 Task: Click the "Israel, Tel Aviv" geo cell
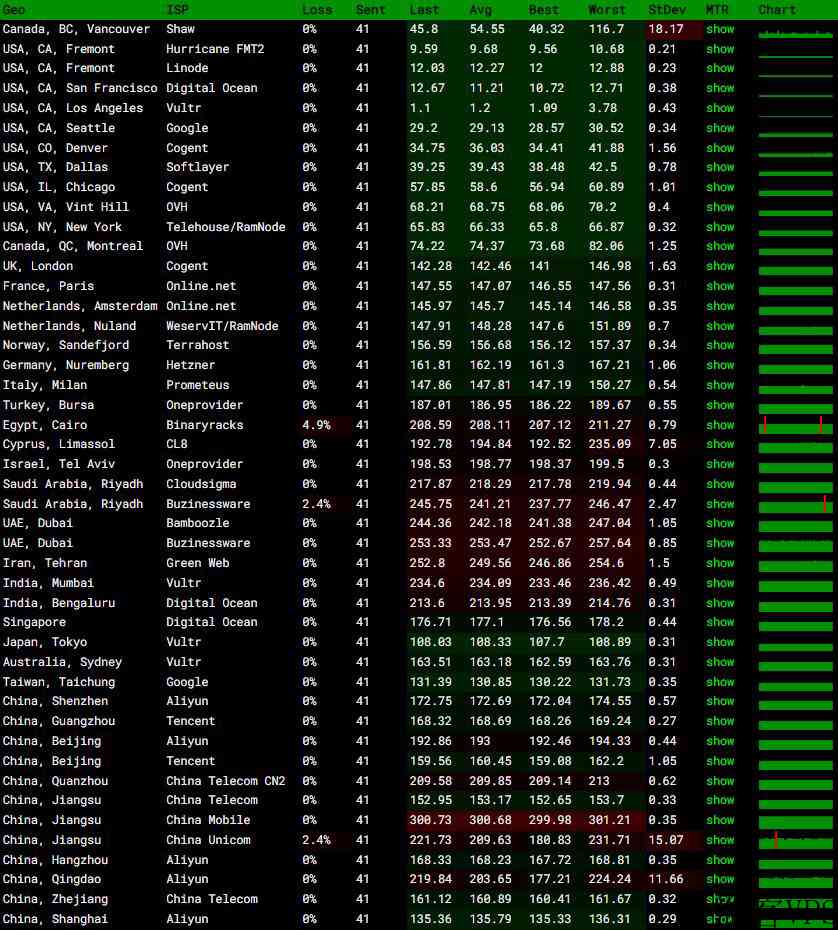click(x=59, y=464)
